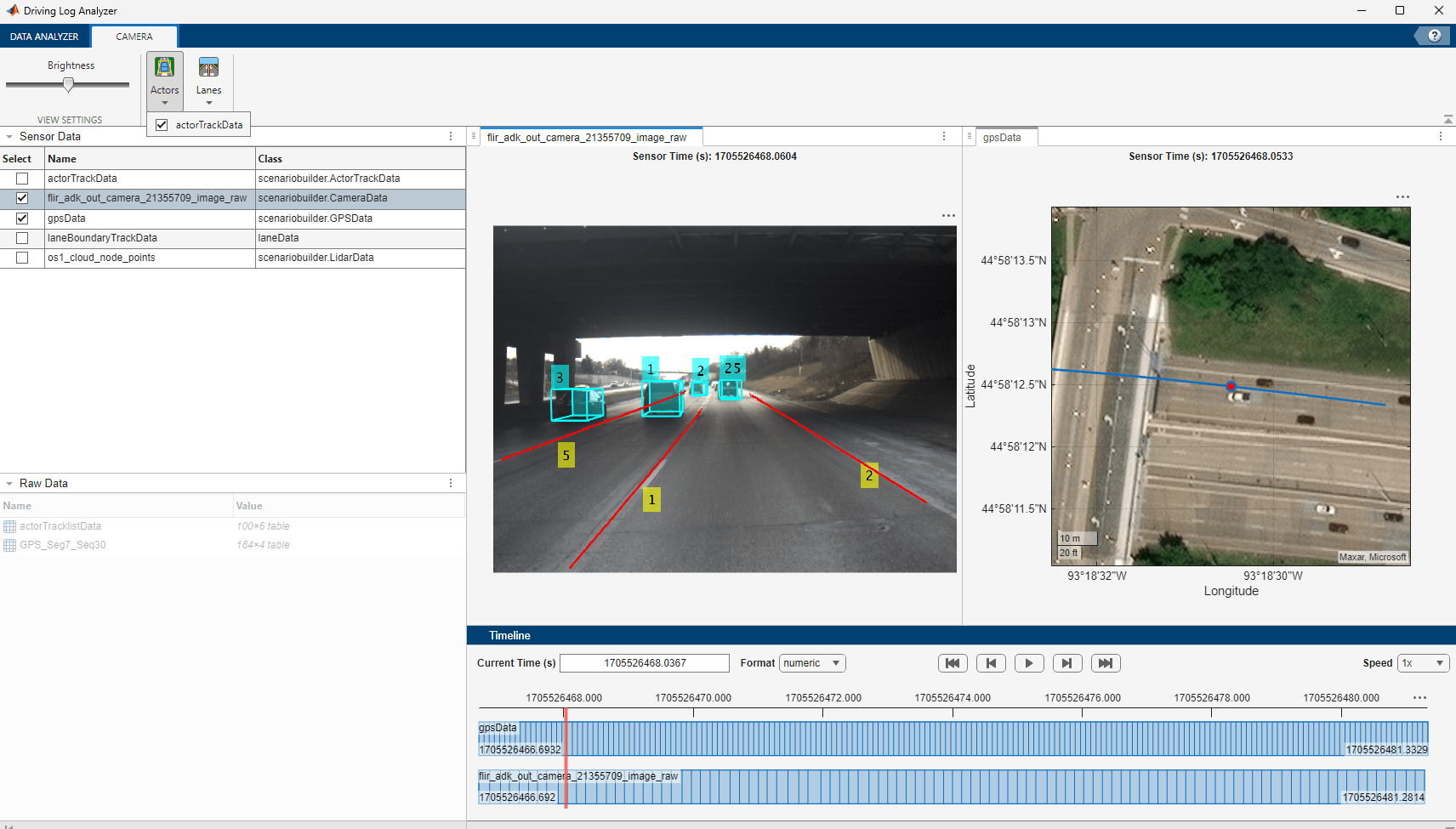The width and height of the screenshot is (1456, 829).
Task: Click the Maxar, Microsoft attribution label
Action: [x=1373, y=557]
